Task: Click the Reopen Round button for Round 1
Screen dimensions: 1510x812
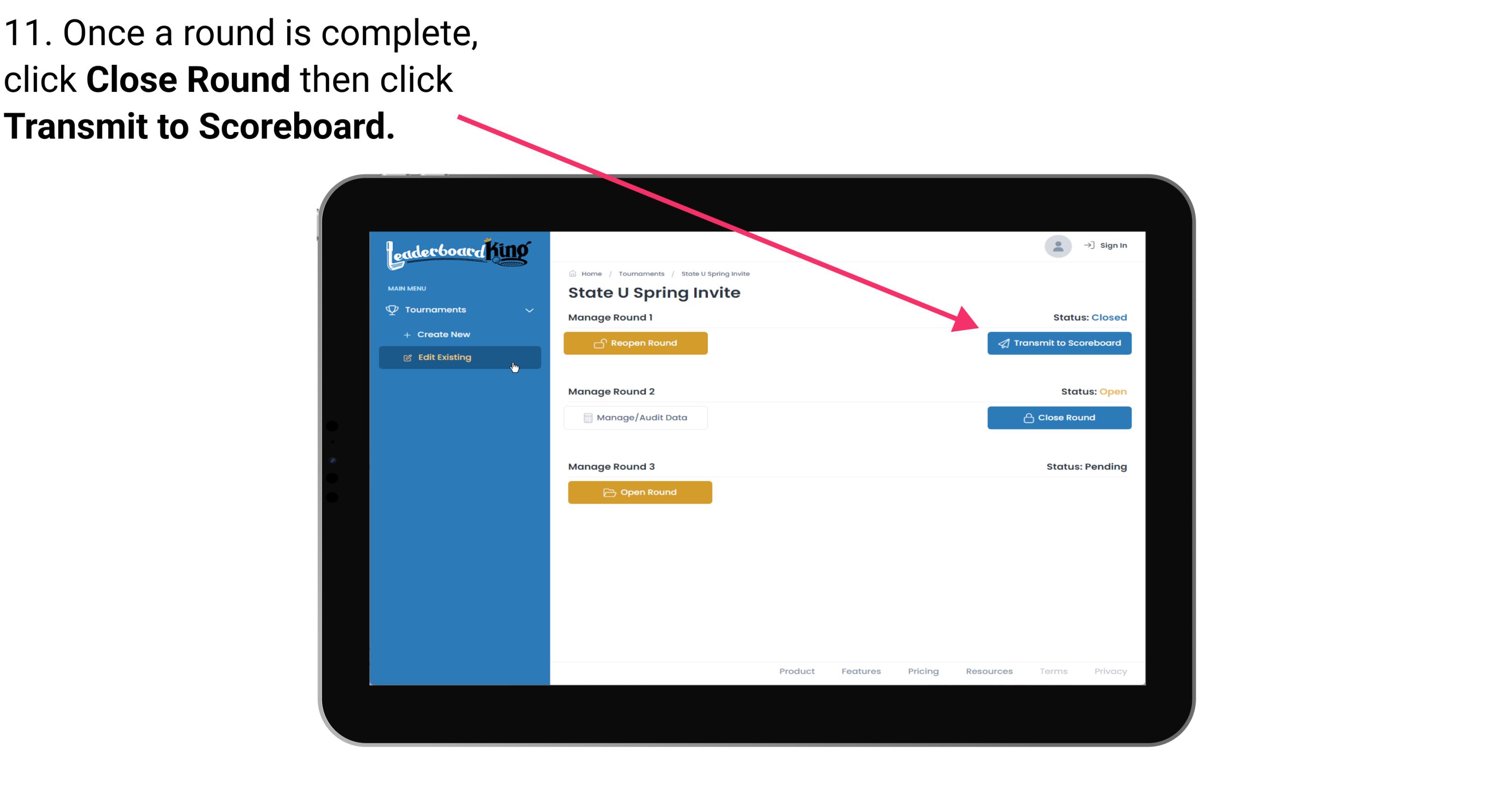Action: click(x=637, y=343)
